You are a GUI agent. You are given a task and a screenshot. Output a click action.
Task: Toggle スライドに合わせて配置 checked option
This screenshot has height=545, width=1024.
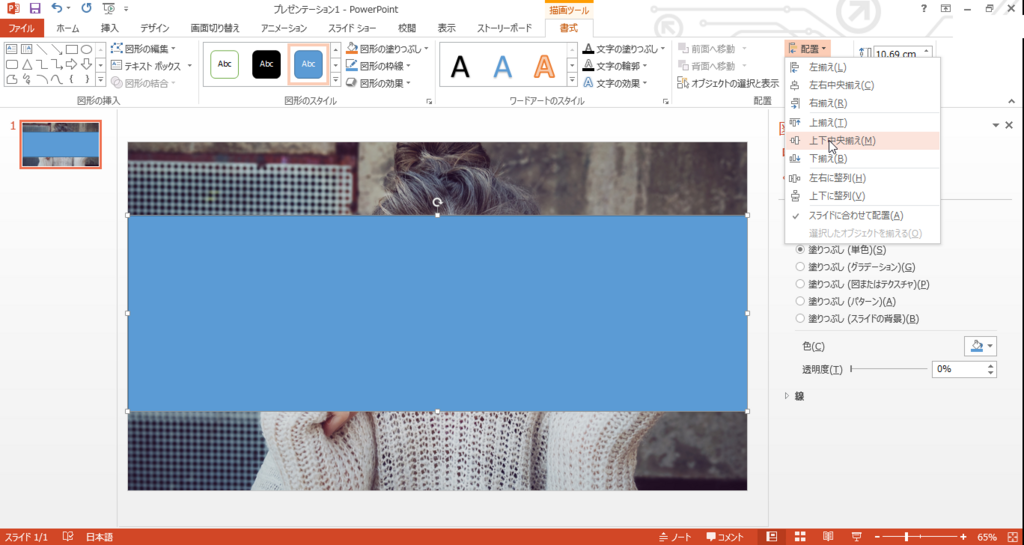tap(862, 215)
